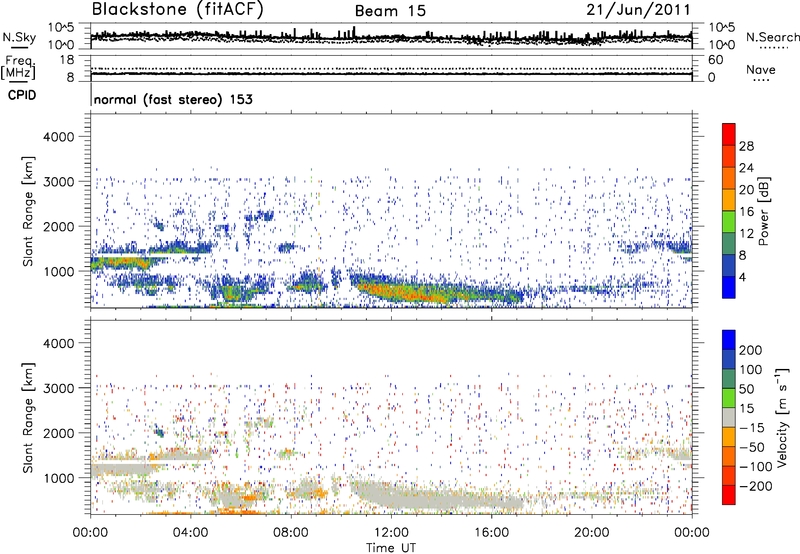This screenshot has height=554, width=800.
Task: Click the N.Search legend label
Action: click(x=773, y=37)
